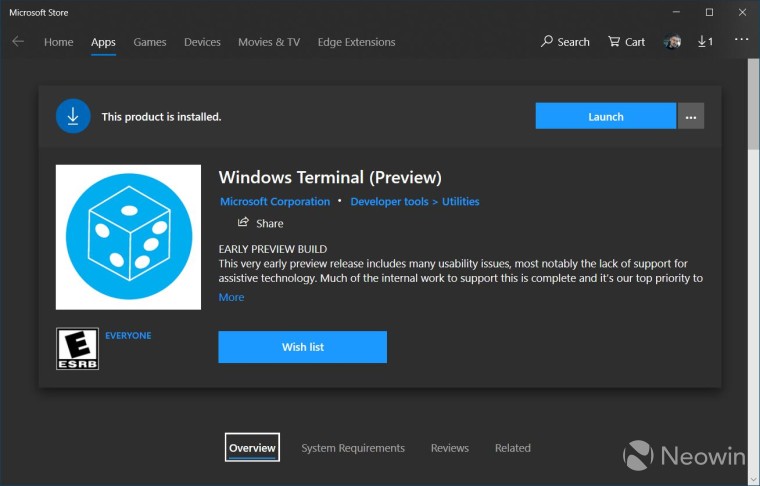760x486 pixels.
Task: Close the Microsoft Store window
Action: [743, 12]
